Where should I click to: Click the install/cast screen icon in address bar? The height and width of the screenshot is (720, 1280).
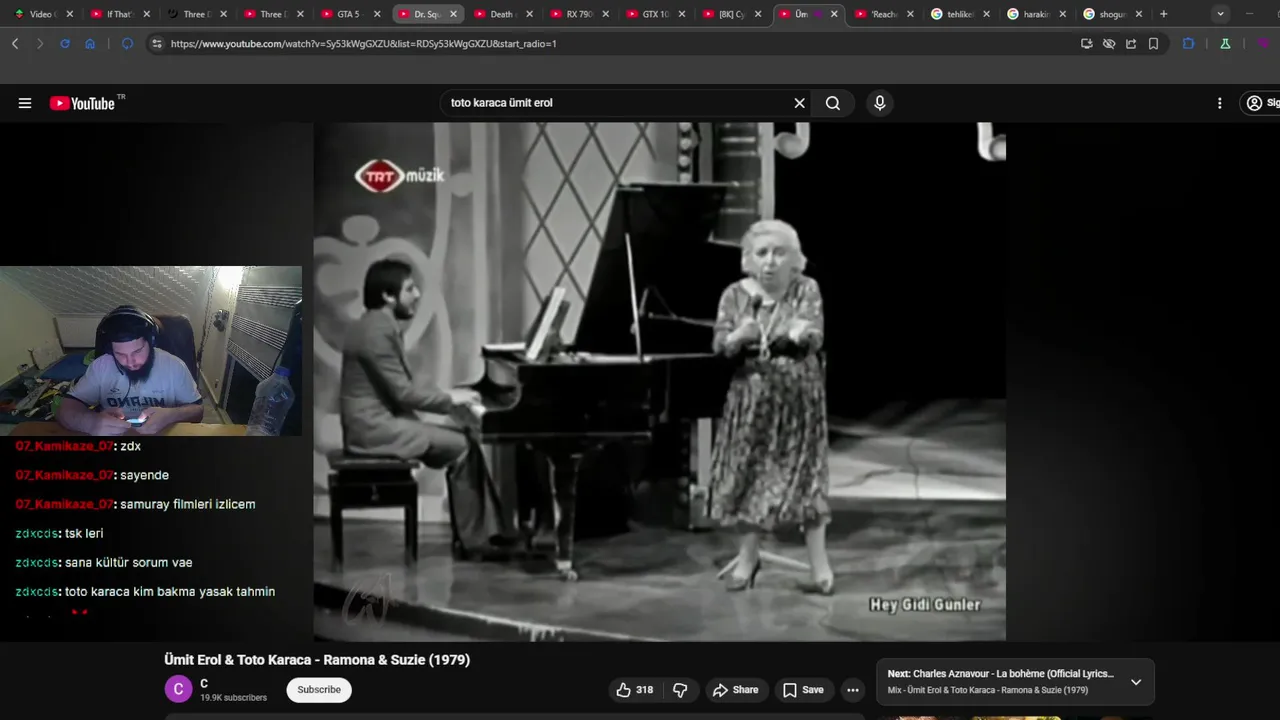[x=1087, y=44]
